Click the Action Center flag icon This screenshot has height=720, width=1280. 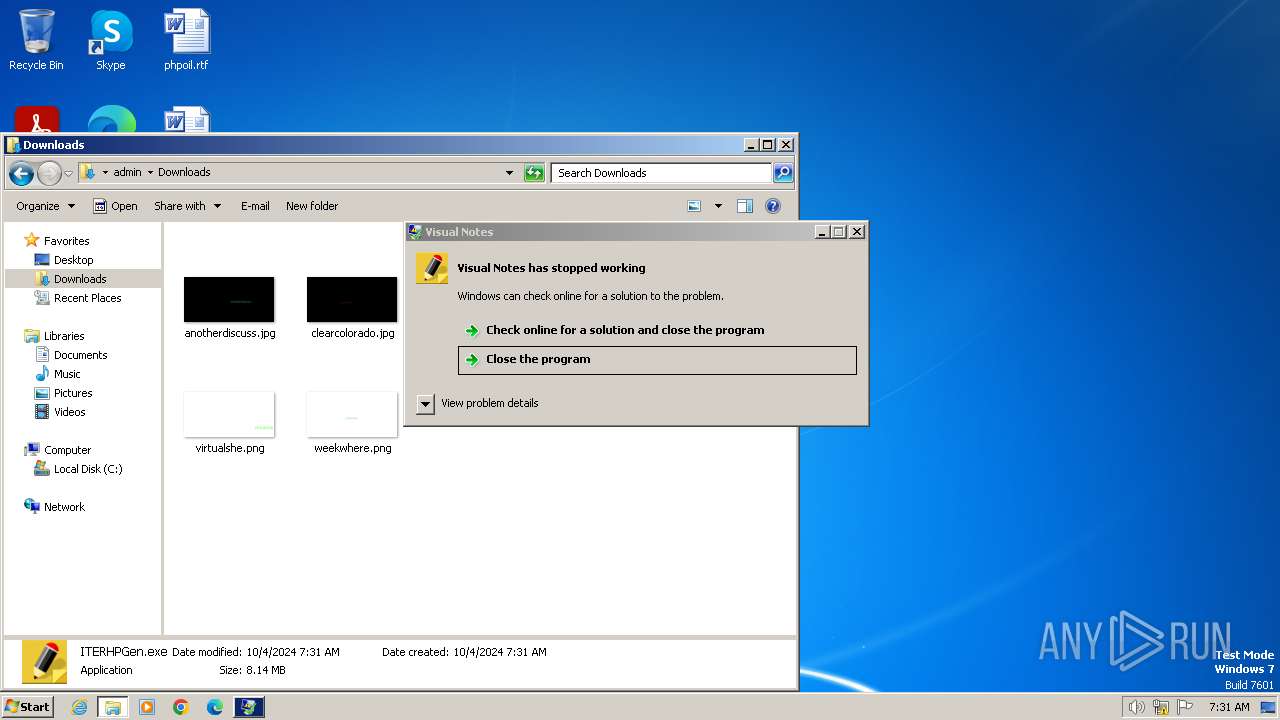pyautogui.click(x=1185, y=707)
